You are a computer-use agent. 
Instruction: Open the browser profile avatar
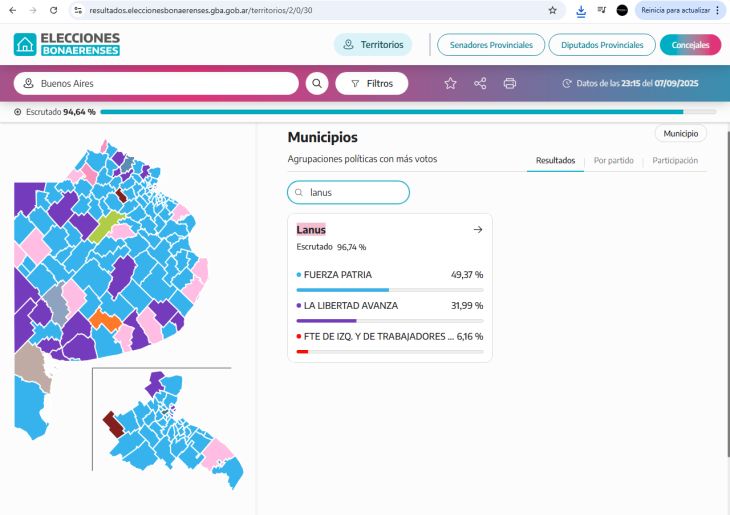coord(622,10)
